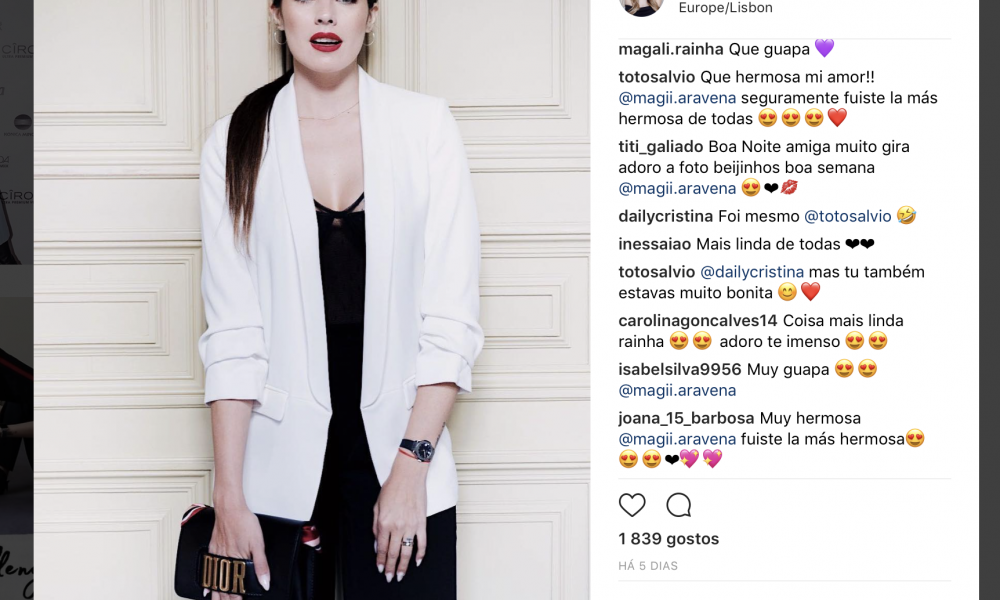Open the HÁ 5 DIAS timestamp link
Viewport: 1000px width, 600px height.
point(648,566)
